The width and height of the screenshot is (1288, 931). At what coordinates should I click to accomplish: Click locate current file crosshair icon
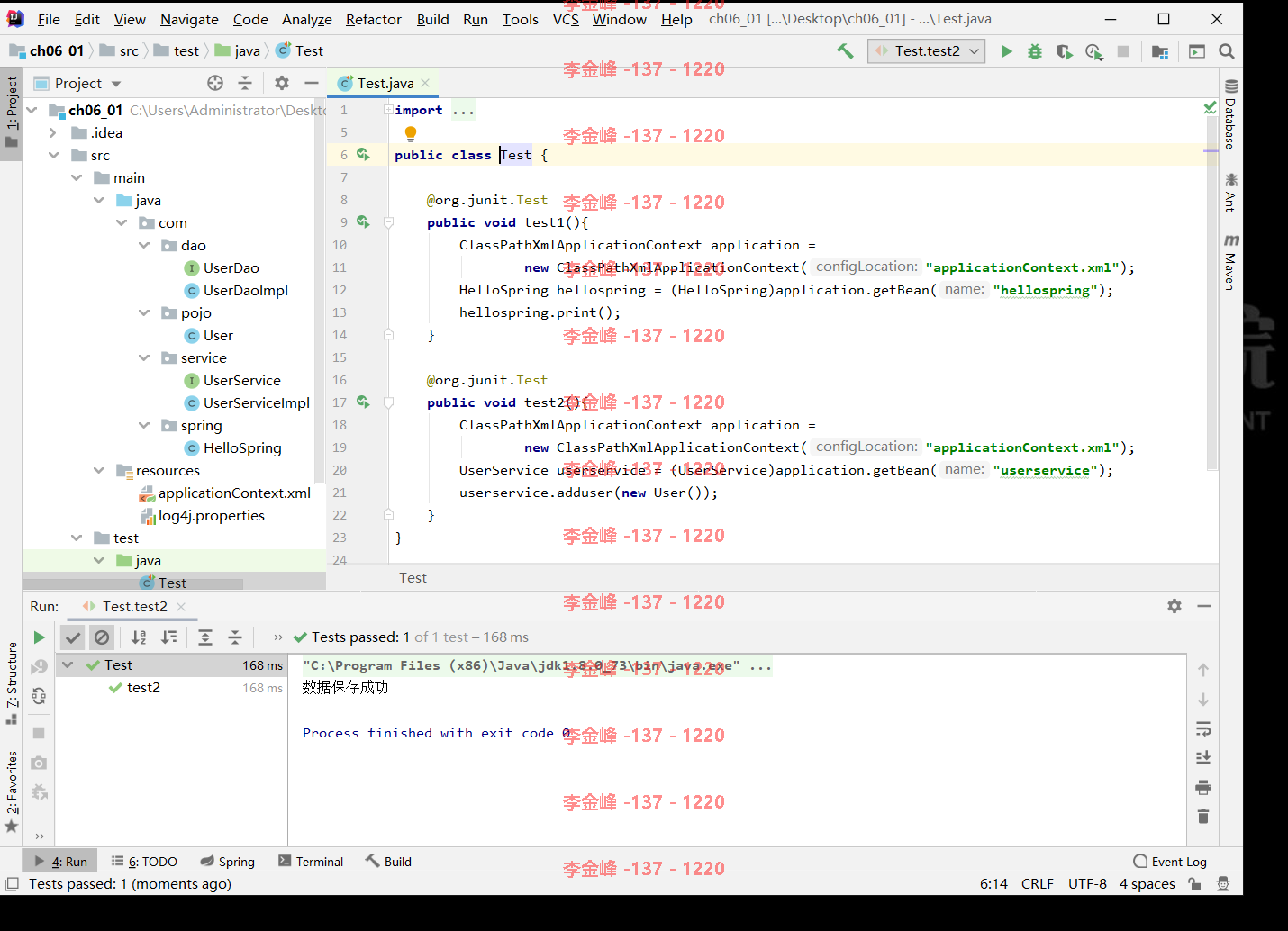215,83
